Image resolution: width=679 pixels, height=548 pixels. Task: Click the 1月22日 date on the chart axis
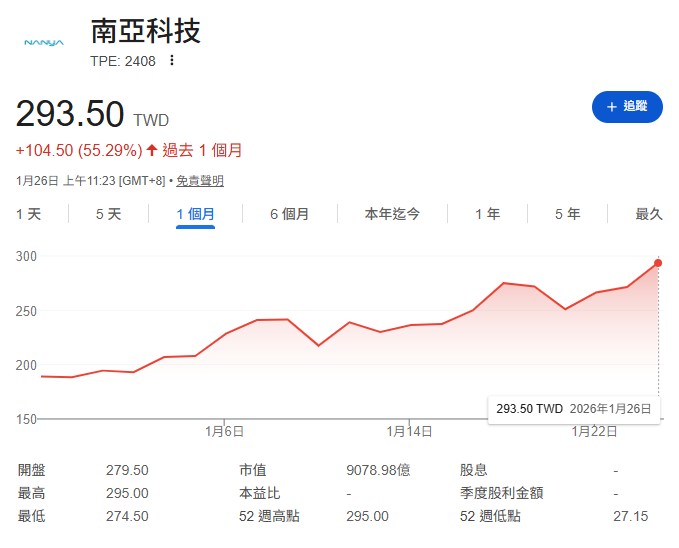pyautogui.click(x=592, y=432)
